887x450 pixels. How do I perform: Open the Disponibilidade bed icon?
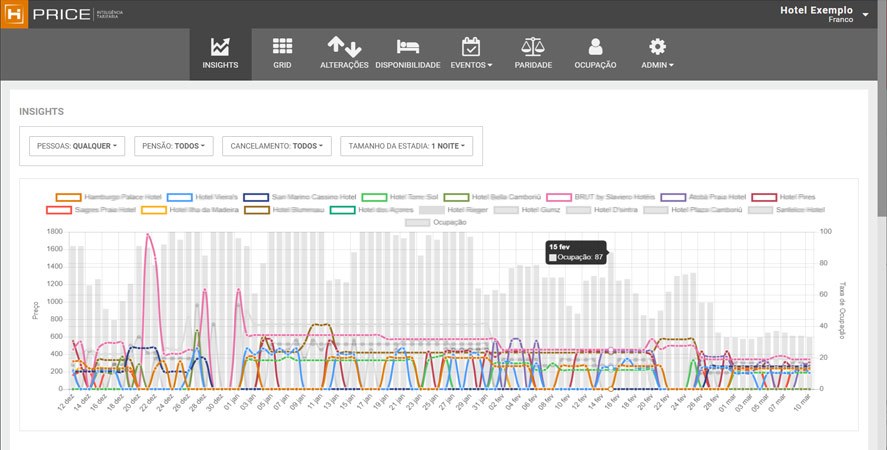(407, 47)
